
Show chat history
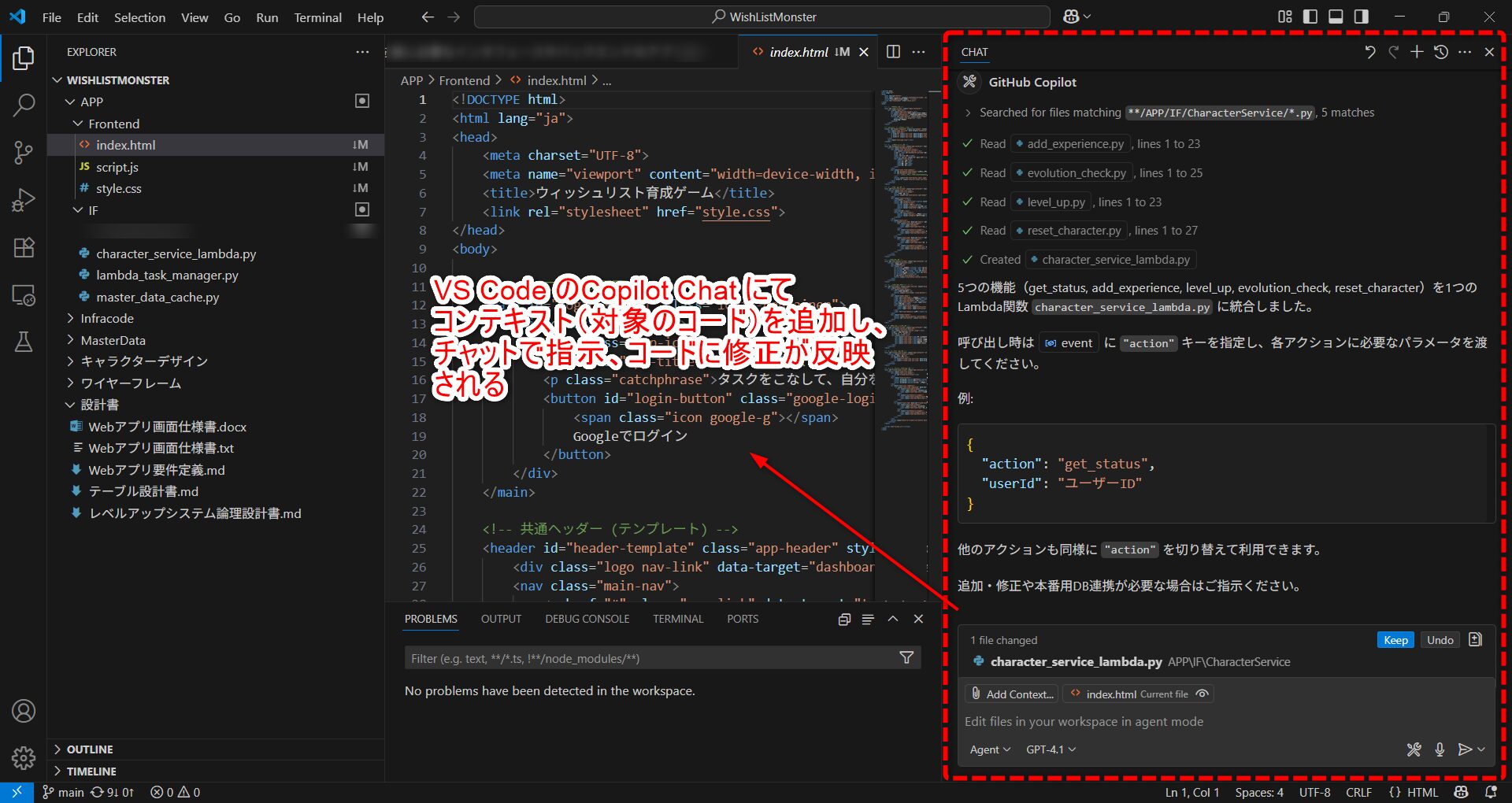[1441, 52]
